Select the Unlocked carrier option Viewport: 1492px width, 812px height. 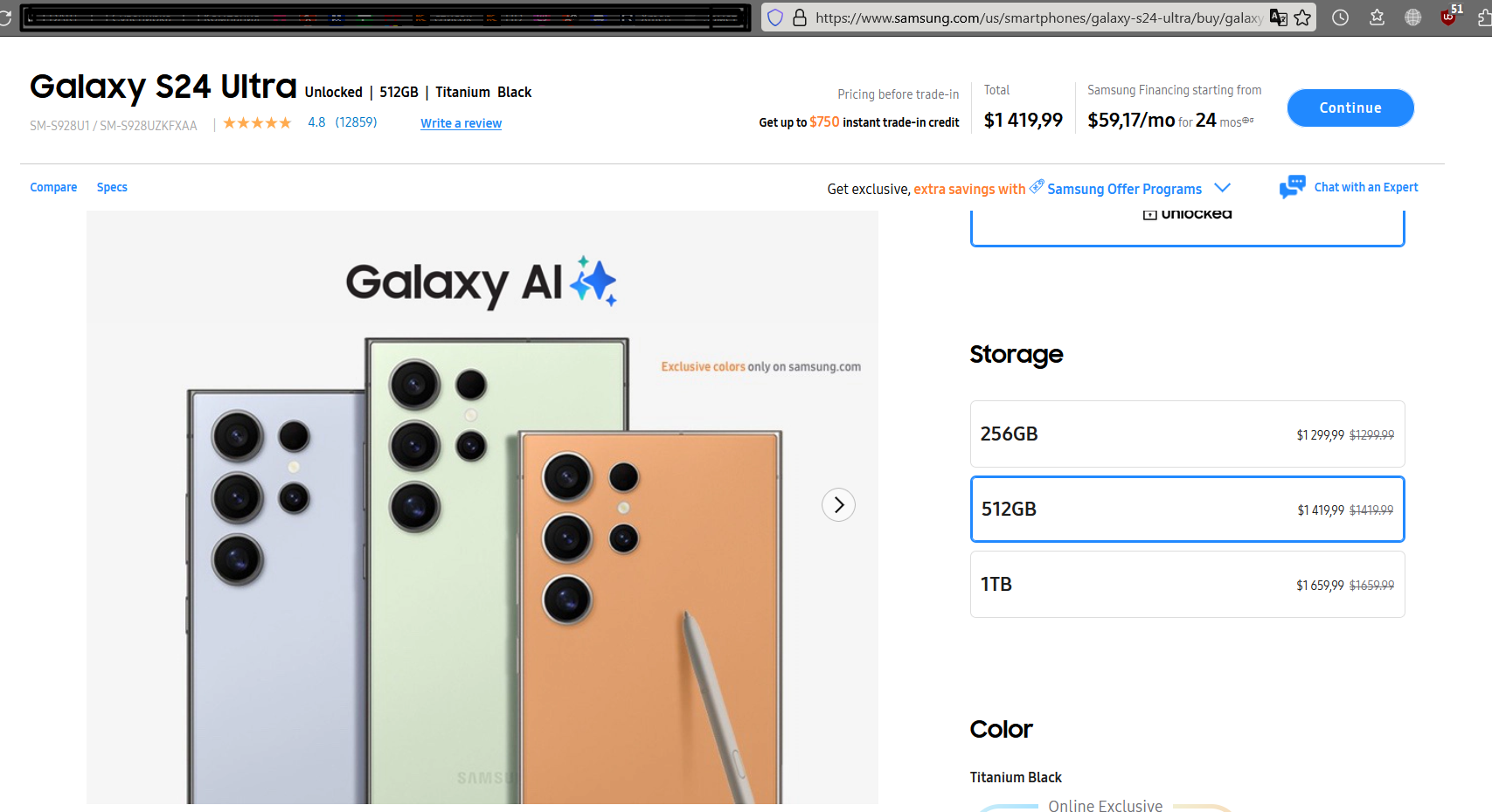(1187, 227)
